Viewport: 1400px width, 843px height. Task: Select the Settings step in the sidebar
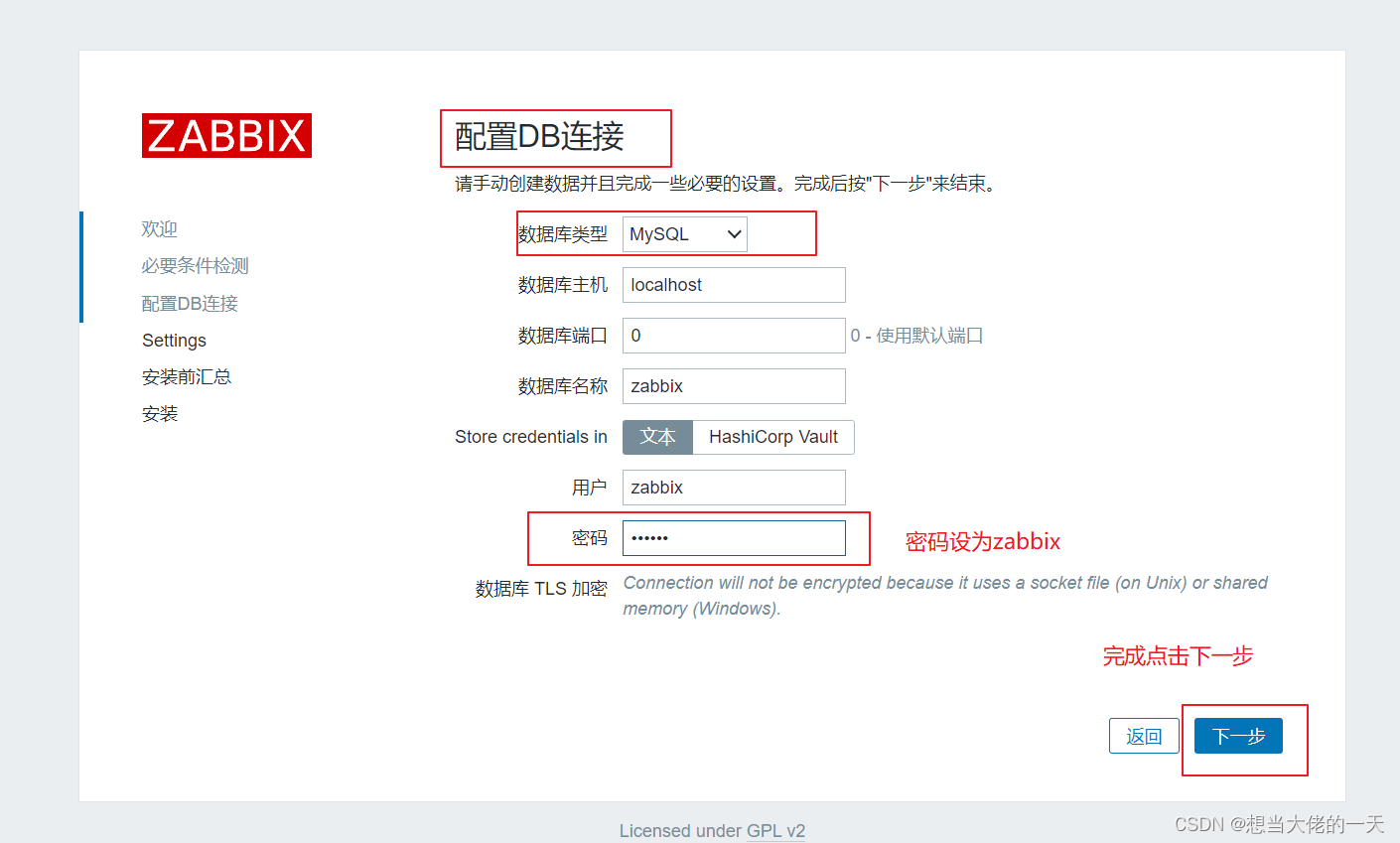coord(174,341)
